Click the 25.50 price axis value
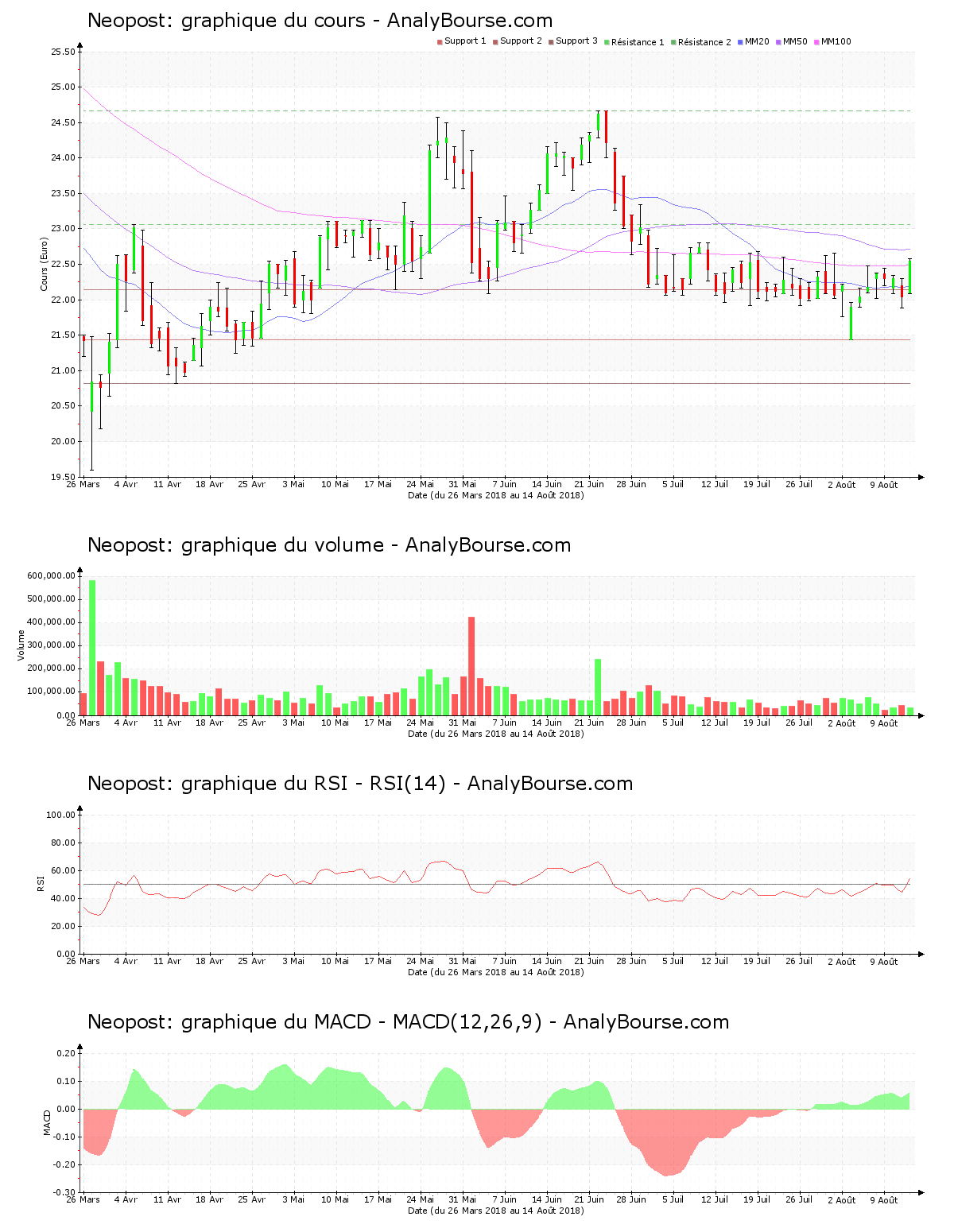The height and width of the screenshot is (1232, 954). pos(64,52)
